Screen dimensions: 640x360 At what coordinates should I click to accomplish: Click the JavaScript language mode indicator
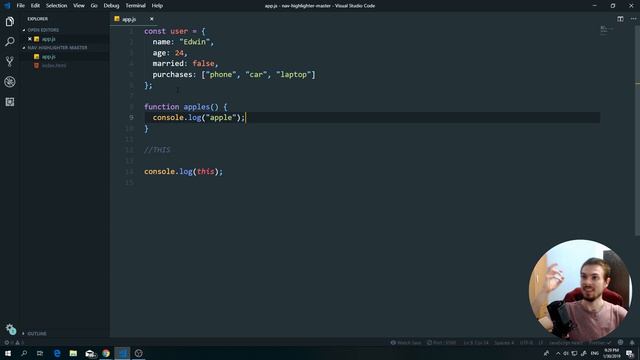point(565,343)
